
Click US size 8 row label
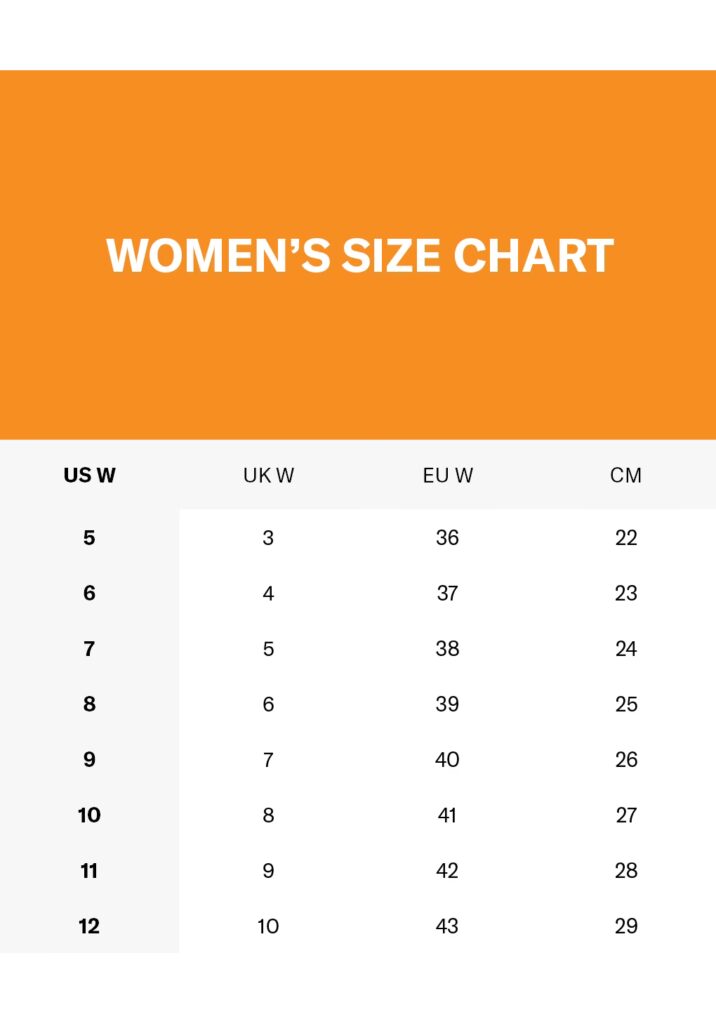click(x=89, y=704)
